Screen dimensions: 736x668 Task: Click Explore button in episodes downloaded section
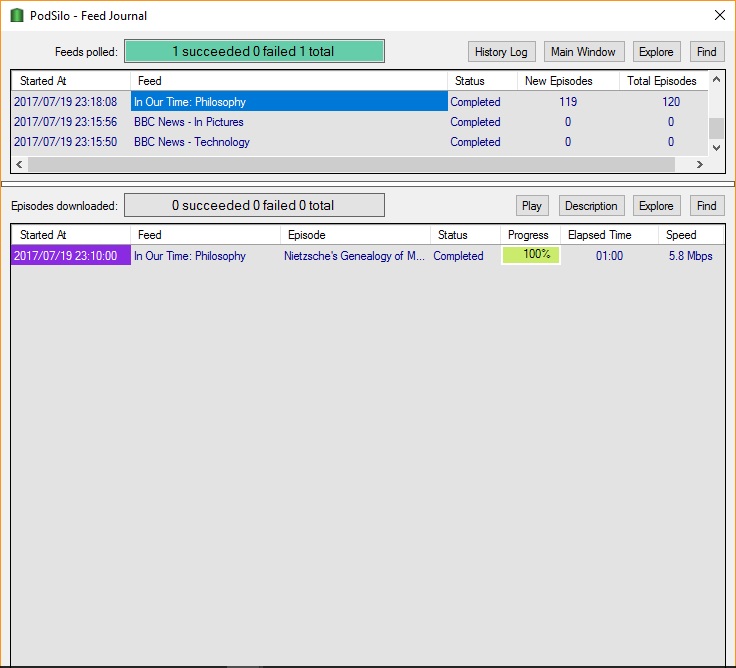pyautogui.click(x=656, y=206)
